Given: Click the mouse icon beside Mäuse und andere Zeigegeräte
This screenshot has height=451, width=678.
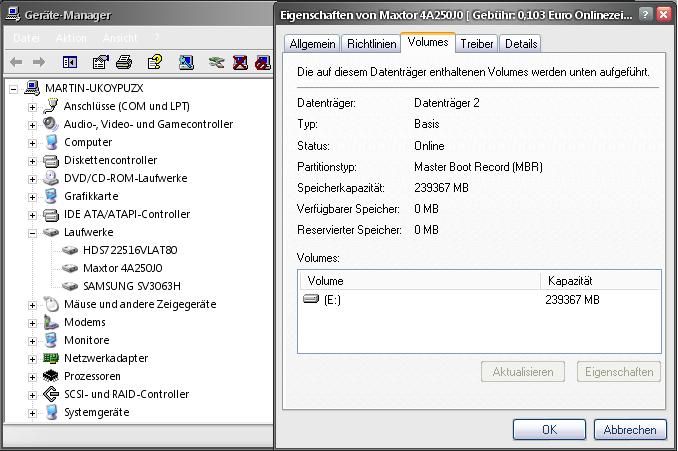Looking at the screenshot, I should (x=51, y=304).
